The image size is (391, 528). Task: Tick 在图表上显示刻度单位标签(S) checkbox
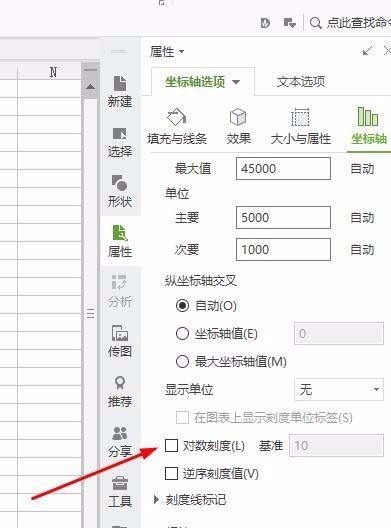182,418
